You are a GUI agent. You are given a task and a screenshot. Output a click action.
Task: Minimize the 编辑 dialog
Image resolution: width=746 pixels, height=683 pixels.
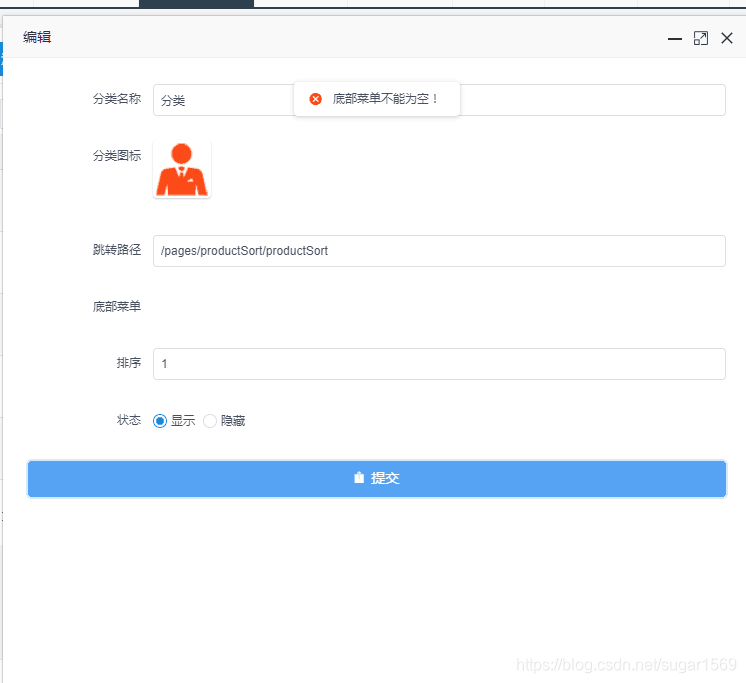(x=675, y=39)
